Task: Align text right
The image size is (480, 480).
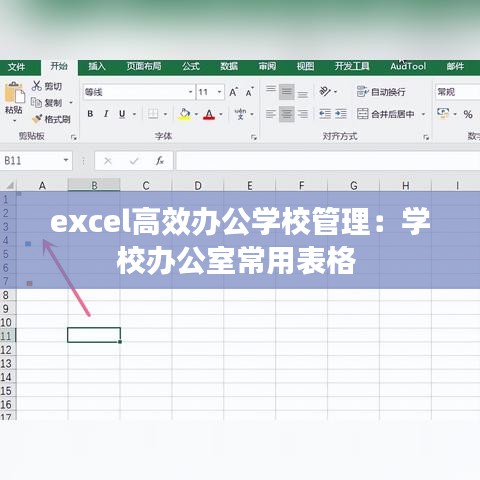Action: [x=303, y=114]
